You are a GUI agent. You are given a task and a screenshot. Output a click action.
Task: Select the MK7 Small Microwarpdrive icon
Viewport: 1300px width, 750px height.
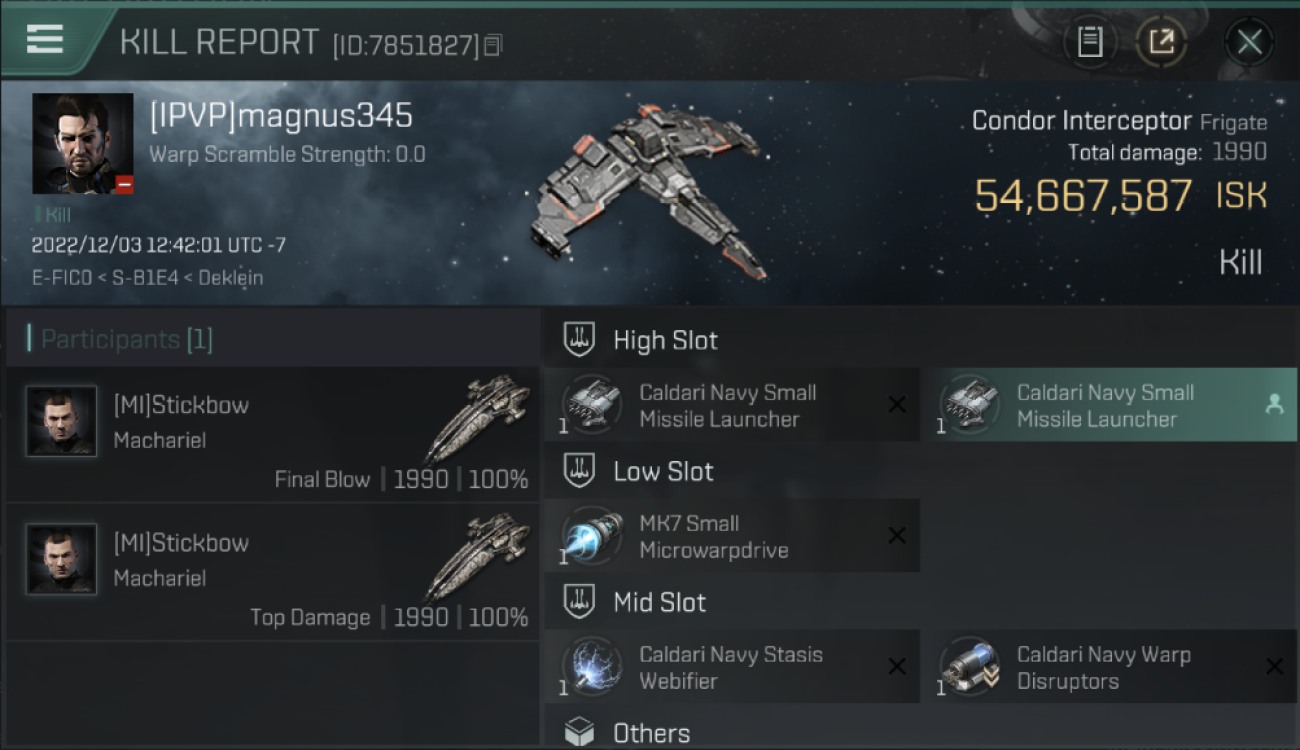[592, 536]
